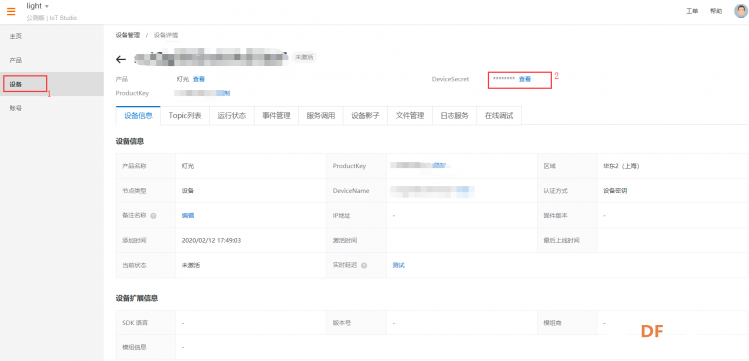Screen dimensions: 749x361
Task: Switch to the 设备信息 tab
Action: click(139, 116)
